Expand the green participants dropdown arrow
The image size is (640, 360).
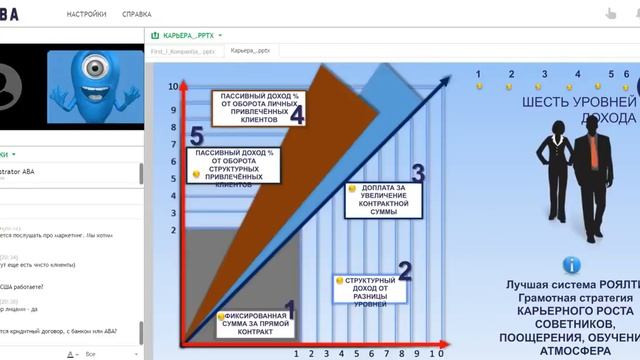coord(14,154)
